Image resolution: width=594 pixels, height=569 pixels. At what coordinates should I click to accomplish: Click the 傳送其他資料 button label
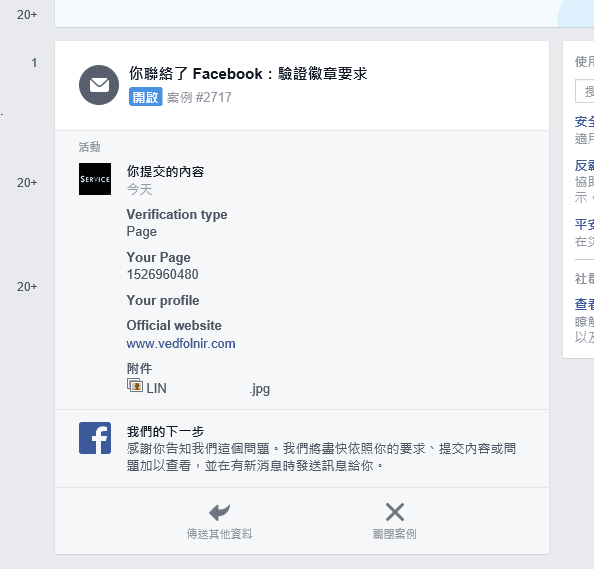click(x=219, y=534)
